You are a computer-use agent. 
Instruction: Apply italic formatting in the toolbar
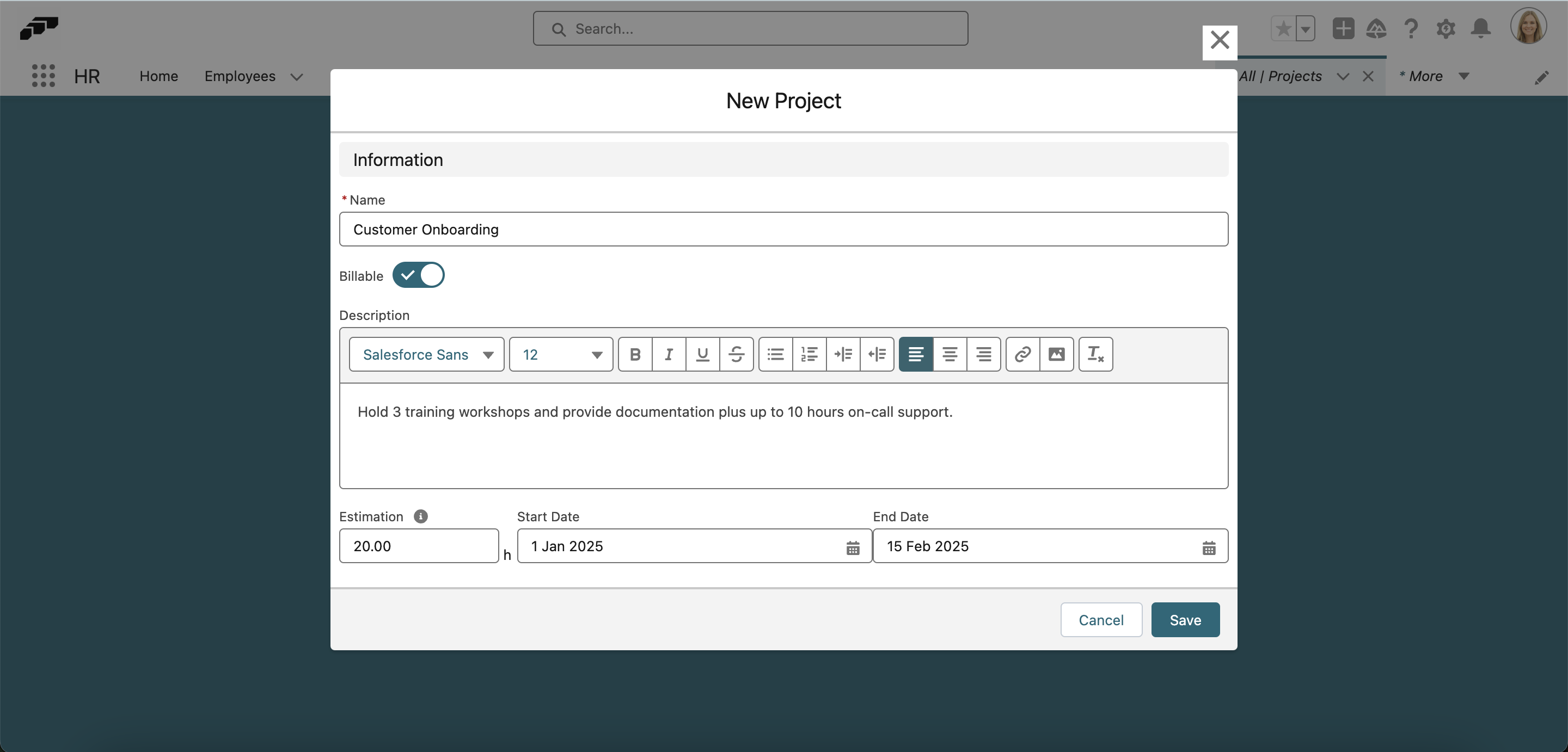[x=669, y=354]
